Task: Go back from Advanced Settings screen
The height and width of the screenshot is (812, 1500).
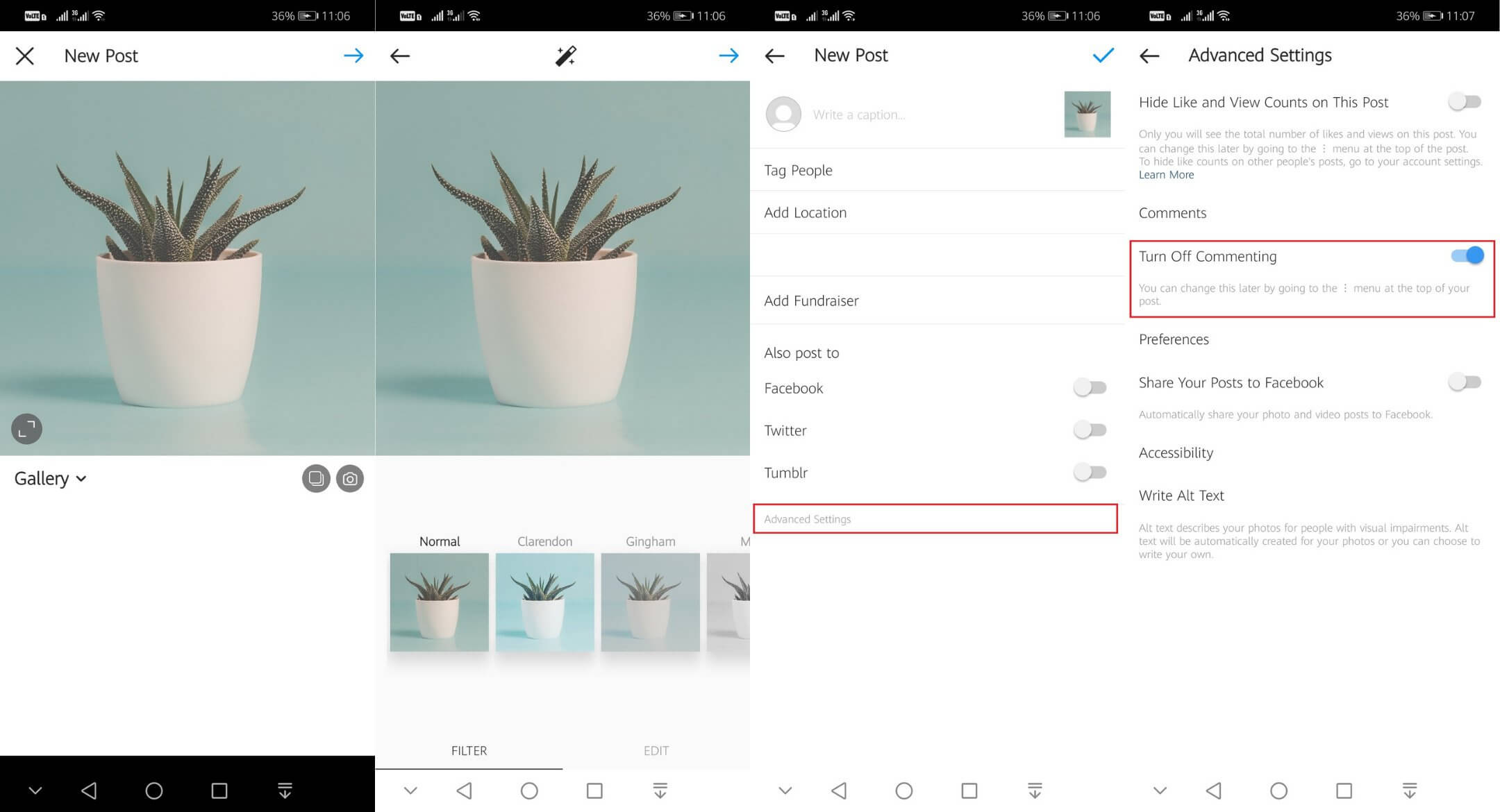Action: [1150, 56]
